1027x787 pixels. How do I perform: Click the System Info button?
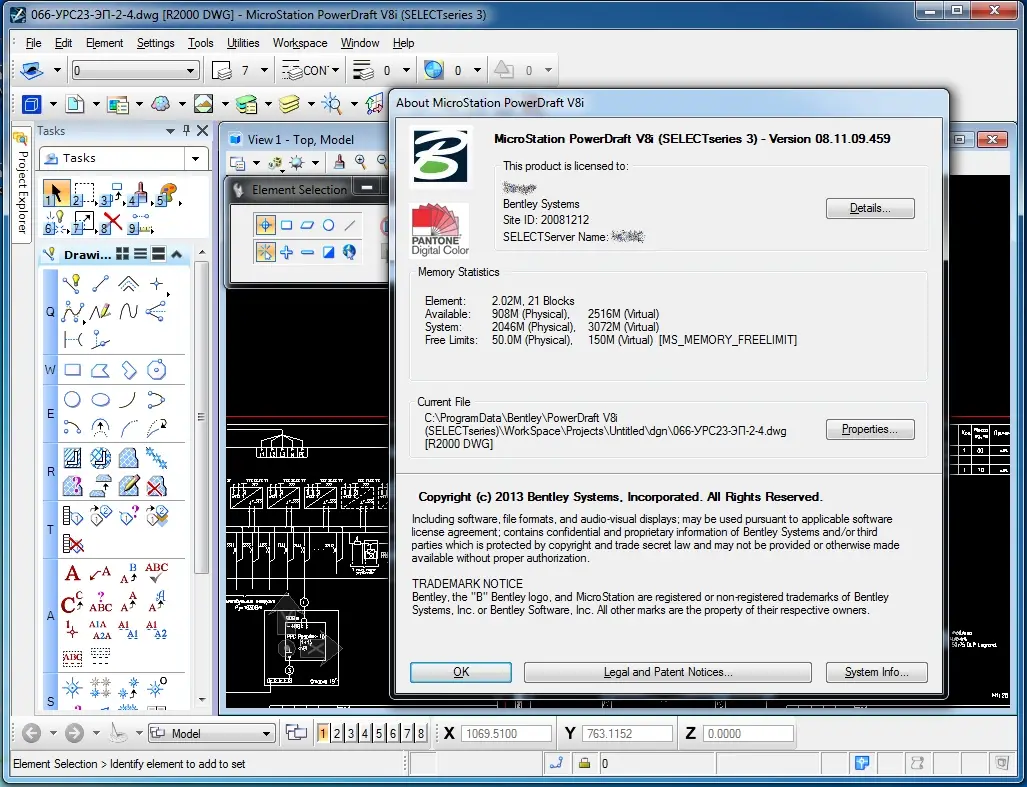[876, 672]
